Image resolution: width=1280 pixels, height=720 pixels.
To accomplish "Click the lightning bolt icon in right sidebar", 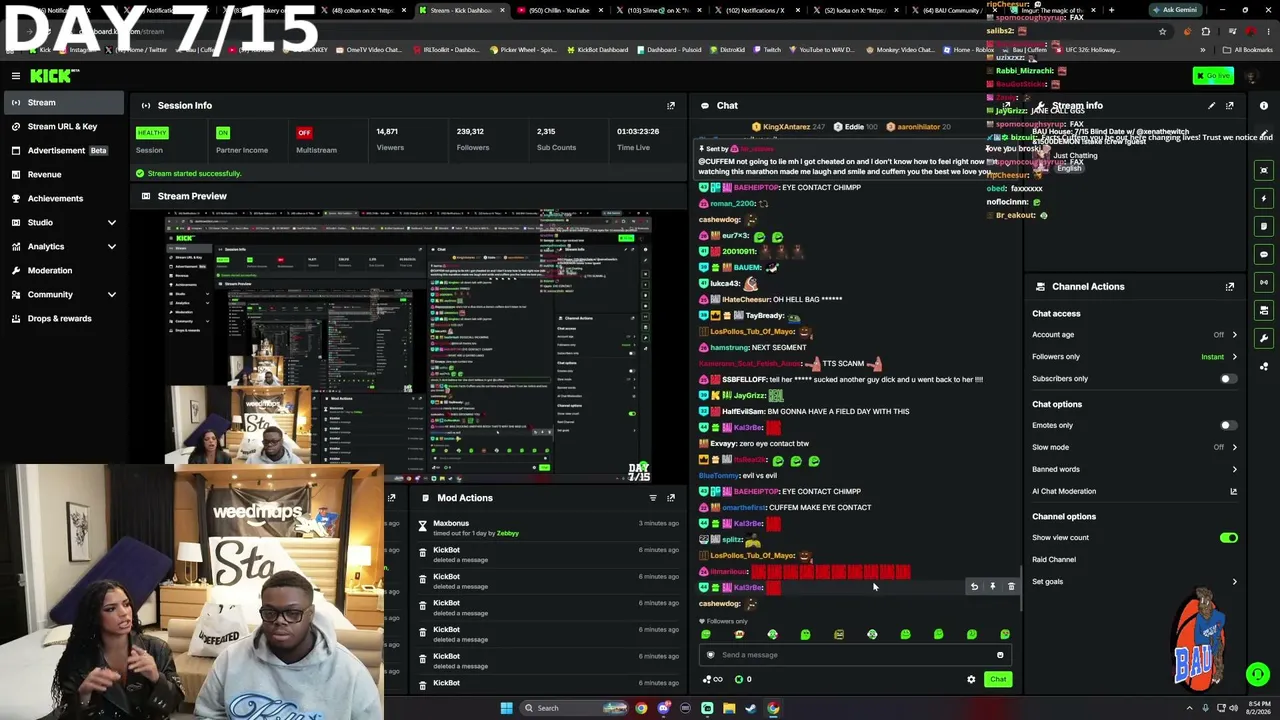I will [x=1264, y=198].
